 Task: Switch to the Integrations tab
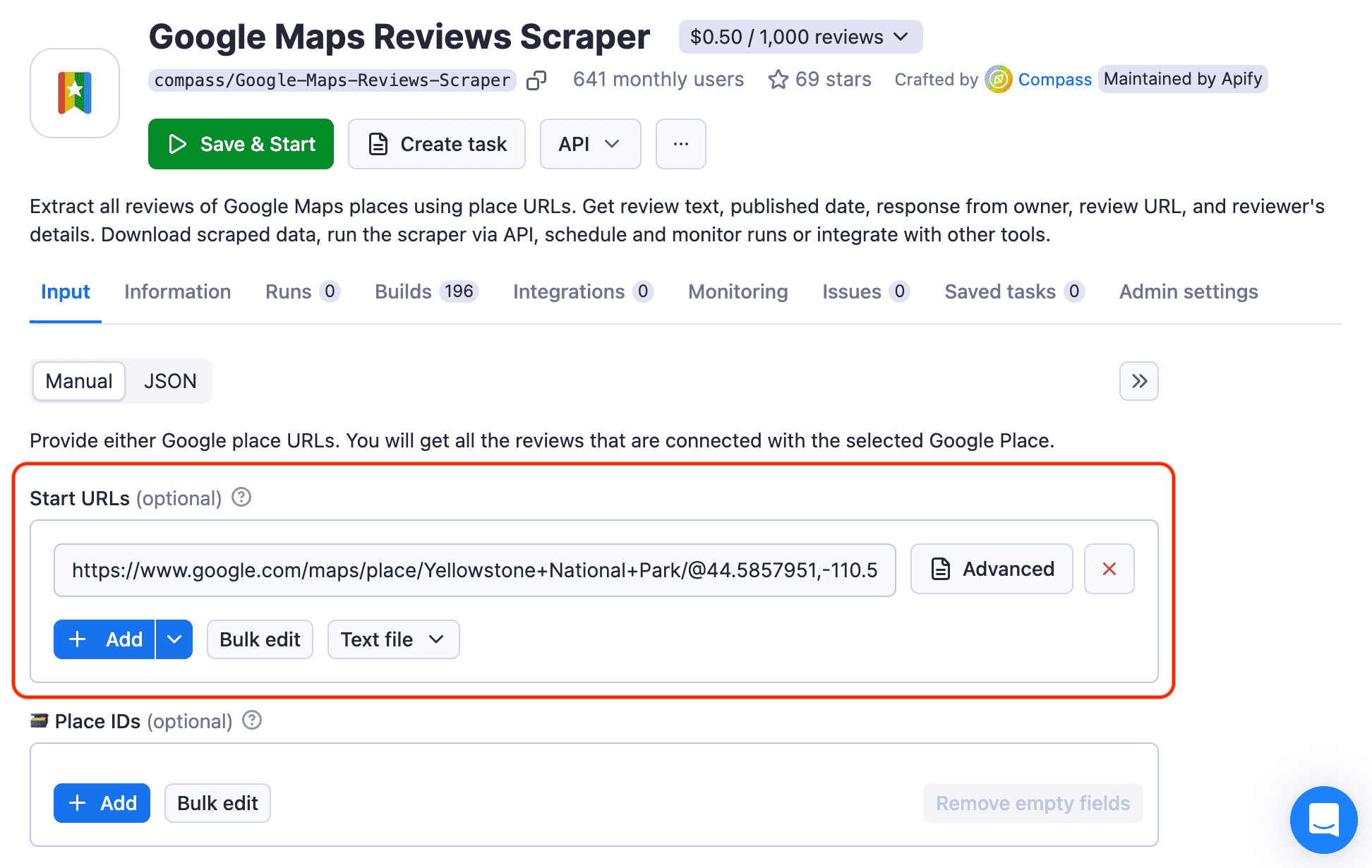583,291
